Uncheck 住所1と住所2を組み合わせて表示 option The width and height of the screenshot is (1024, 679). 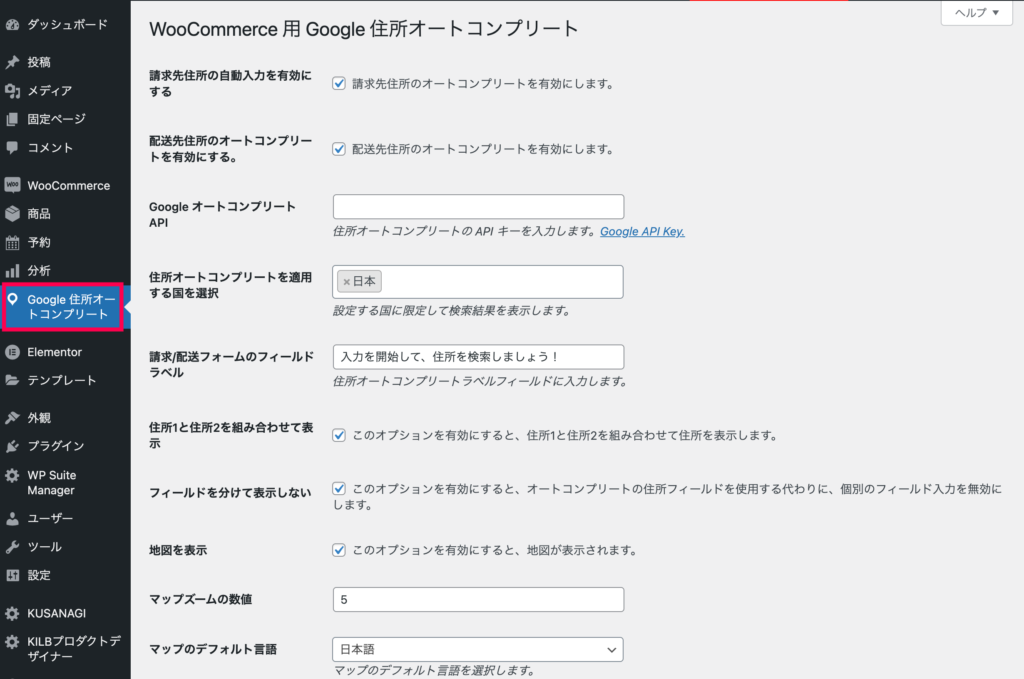pos(339,435)
